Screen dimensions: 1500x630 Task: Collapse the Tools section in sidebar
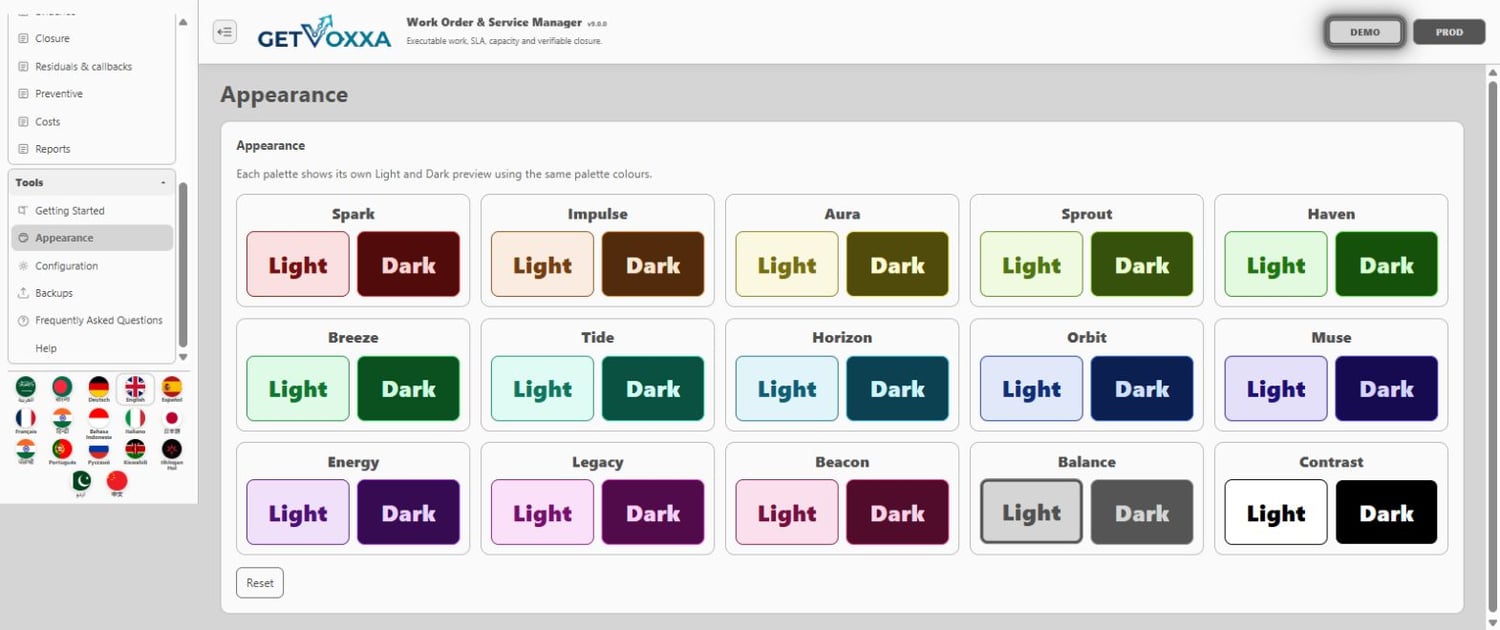pos(163,183)
